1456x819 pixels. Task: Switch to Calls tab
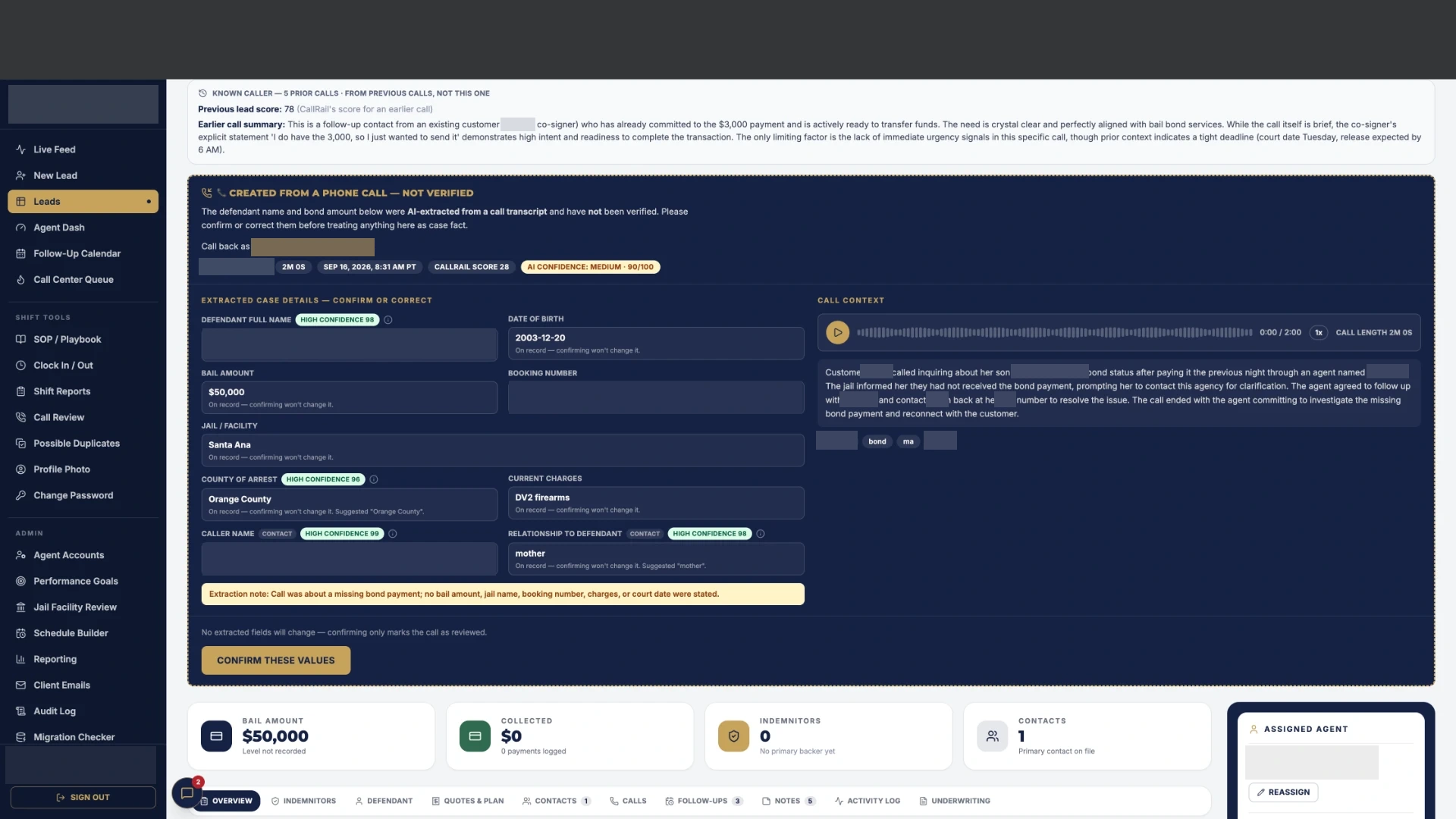[x=628, y=801]
